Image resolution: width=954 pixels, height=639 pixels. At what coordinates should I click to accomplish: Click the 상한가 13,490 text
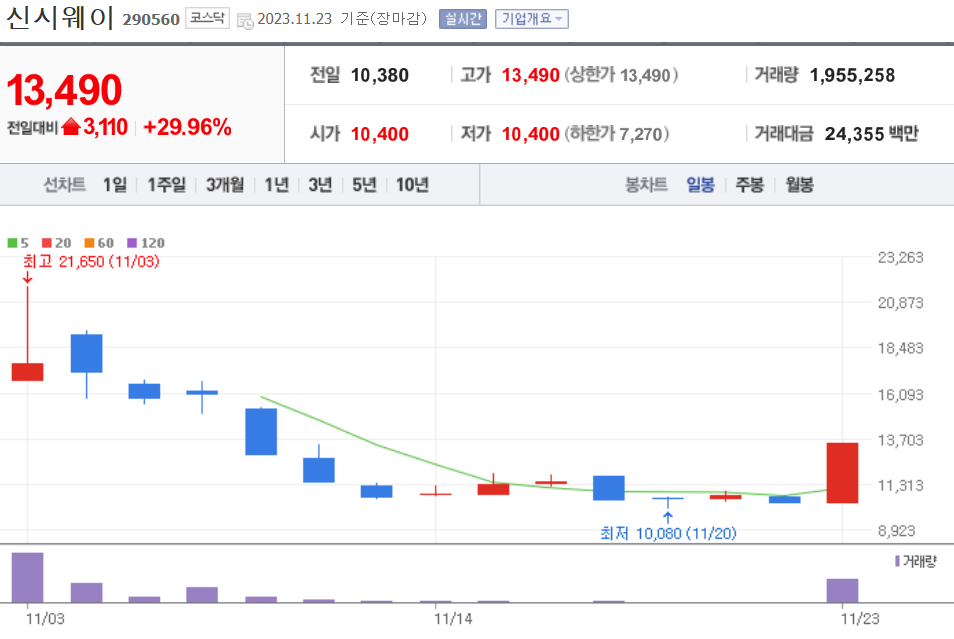coord(621,75)
